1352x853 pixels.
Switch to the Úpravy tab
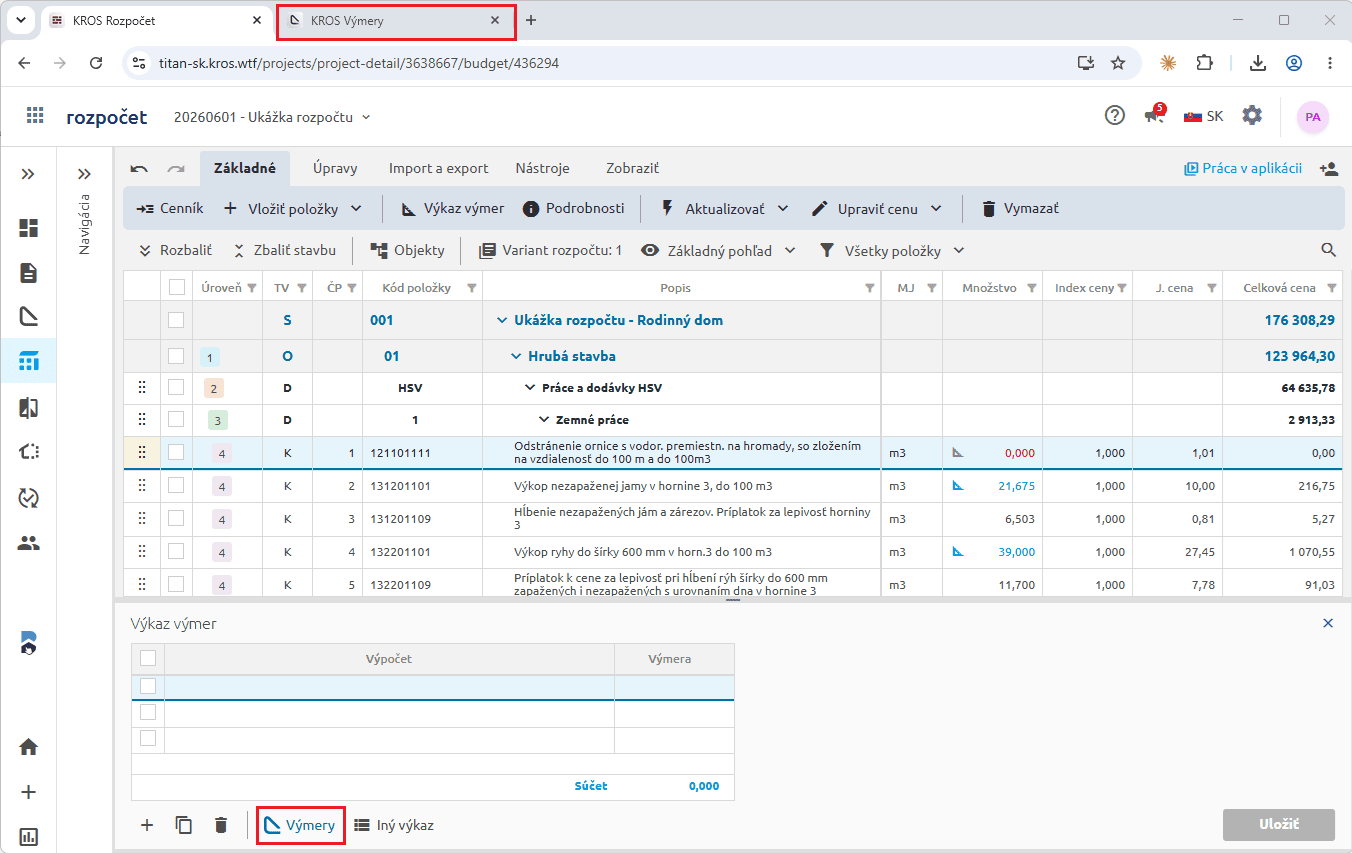pos(335,169)
